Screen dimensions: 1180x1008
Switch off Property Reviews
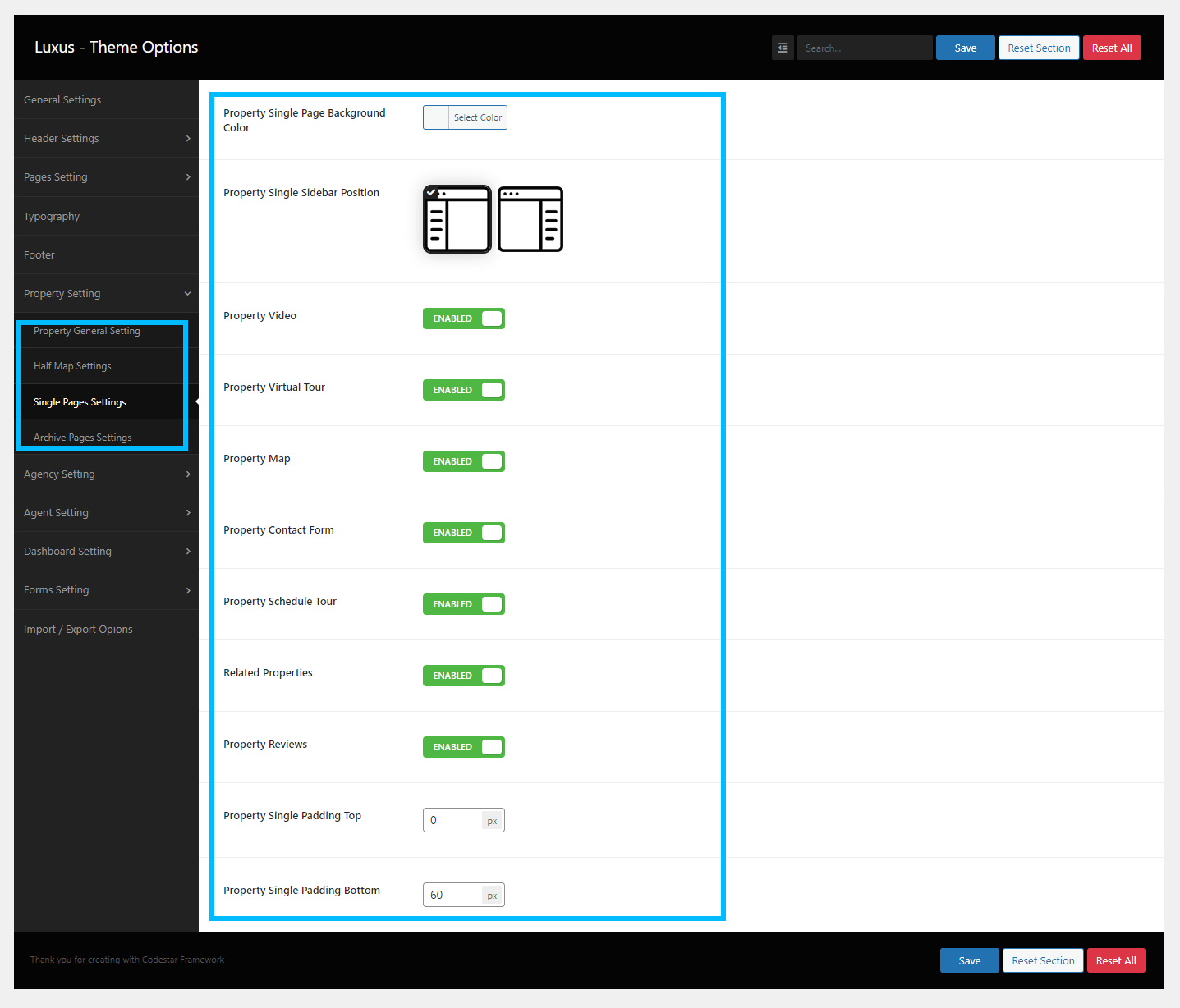464,747
